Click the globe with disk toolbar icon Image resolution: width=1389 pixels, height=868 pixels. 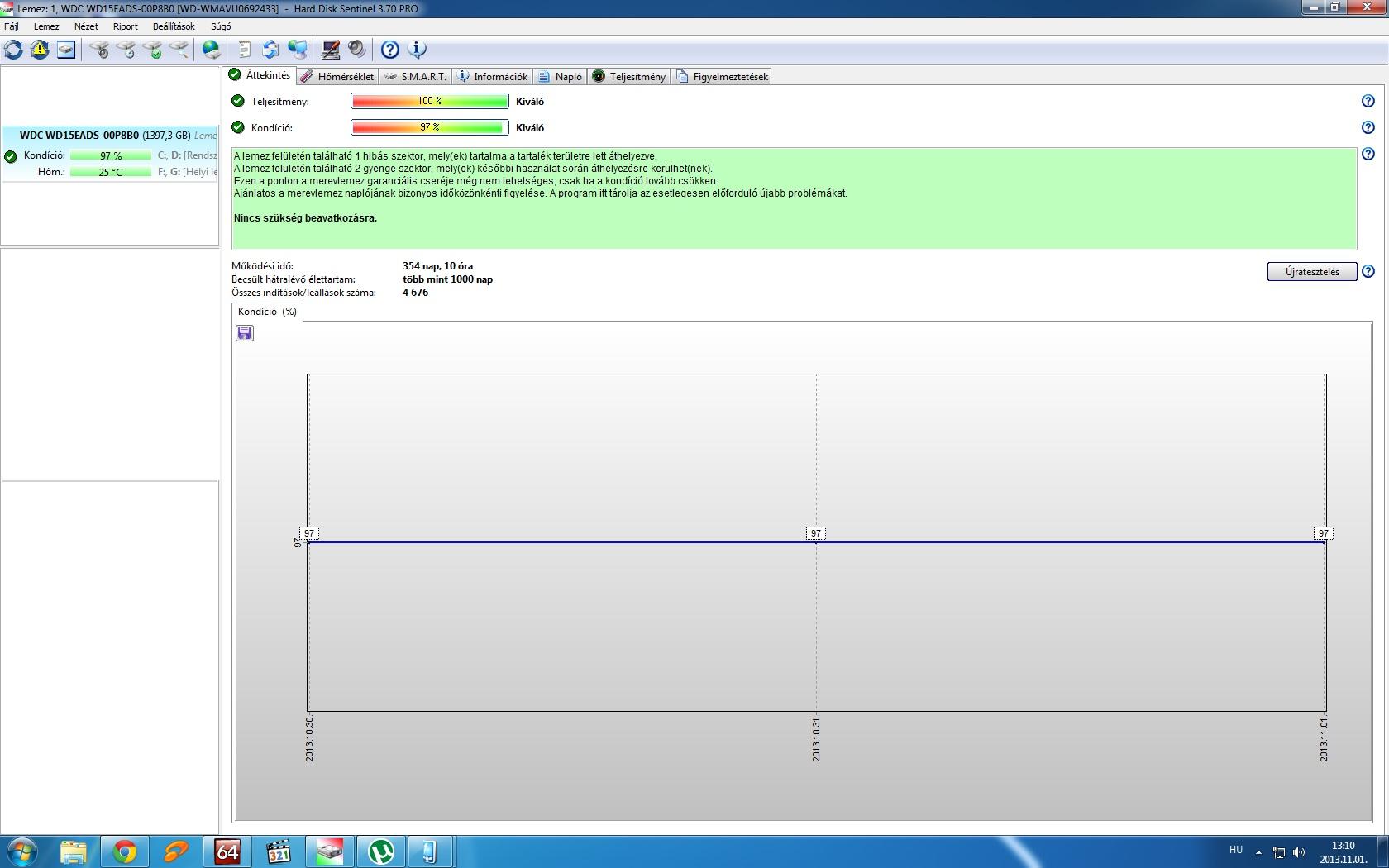coord(212,50)
